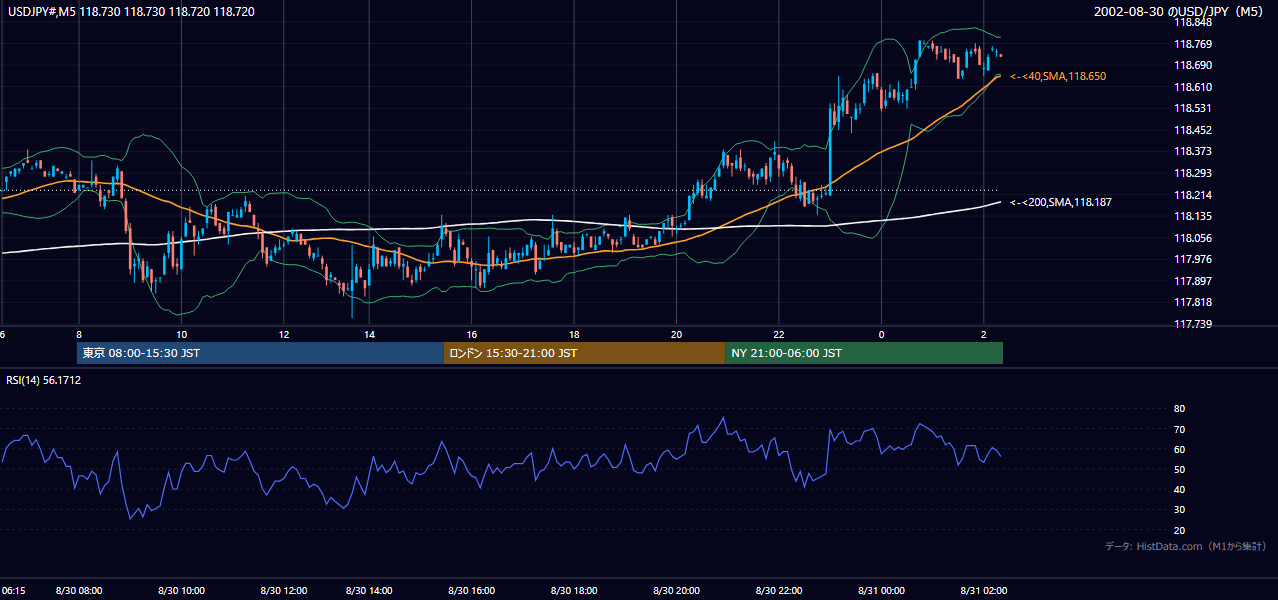Click RSI scale value 40
The width and height of the screenshot is (1278, 600).
click(1179, 489)
